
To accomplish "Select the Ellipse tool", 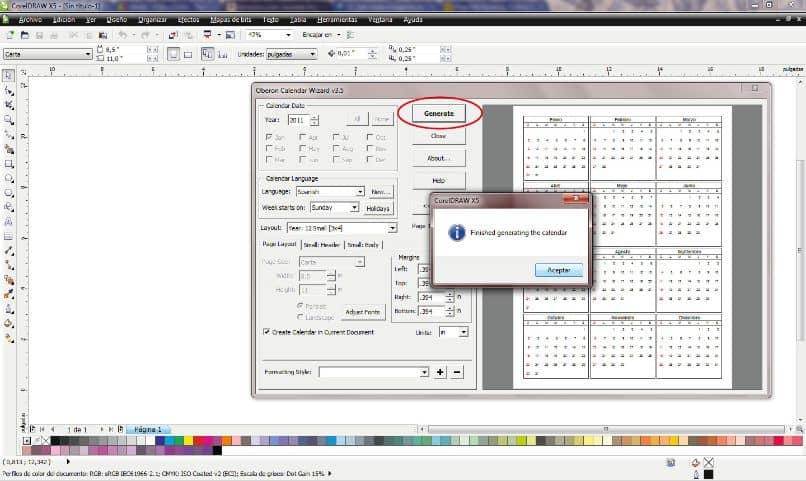I will 9,178.
